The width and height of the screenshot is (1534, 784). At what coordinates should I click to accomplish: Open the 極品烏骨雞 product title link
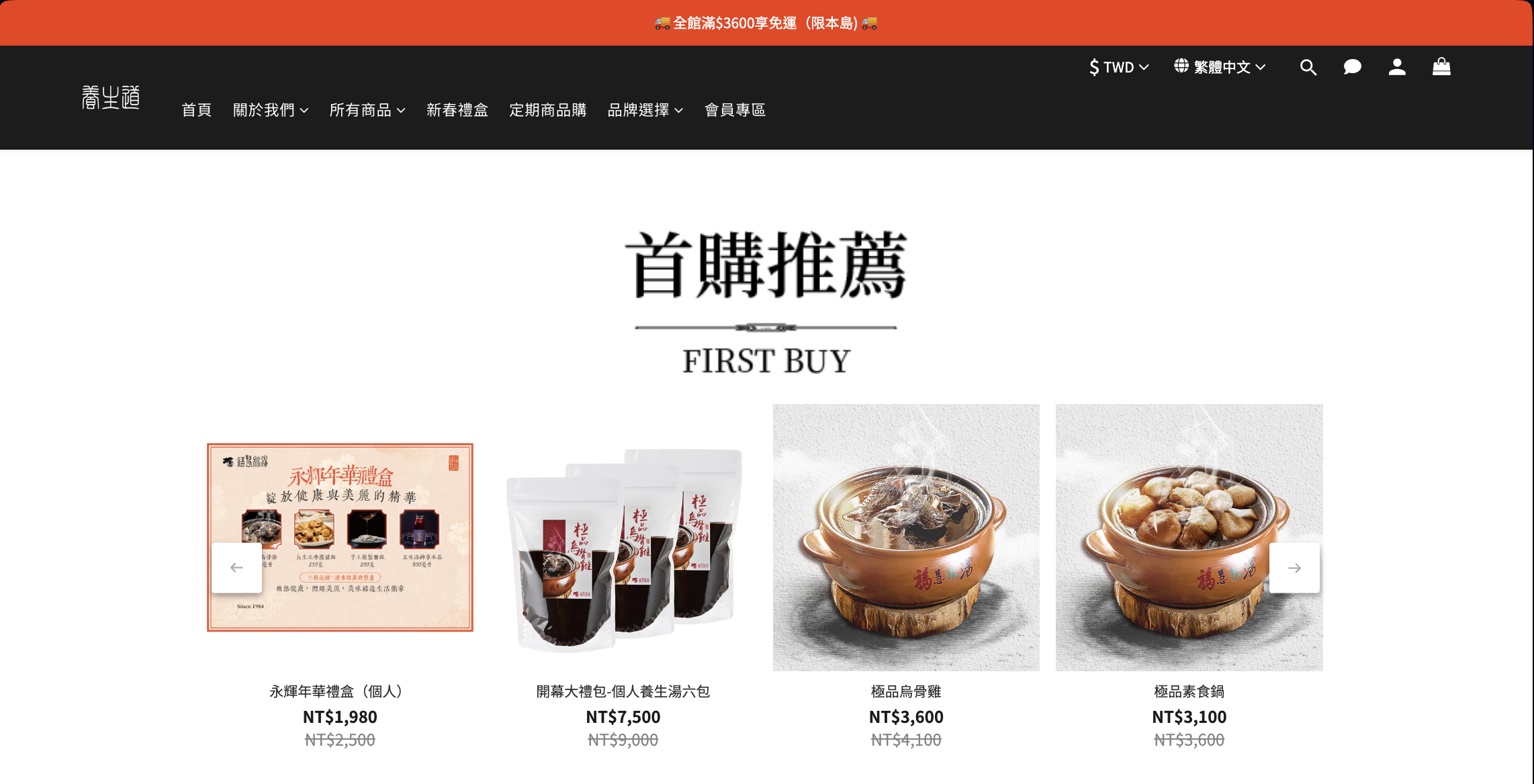tap(906, 691)
